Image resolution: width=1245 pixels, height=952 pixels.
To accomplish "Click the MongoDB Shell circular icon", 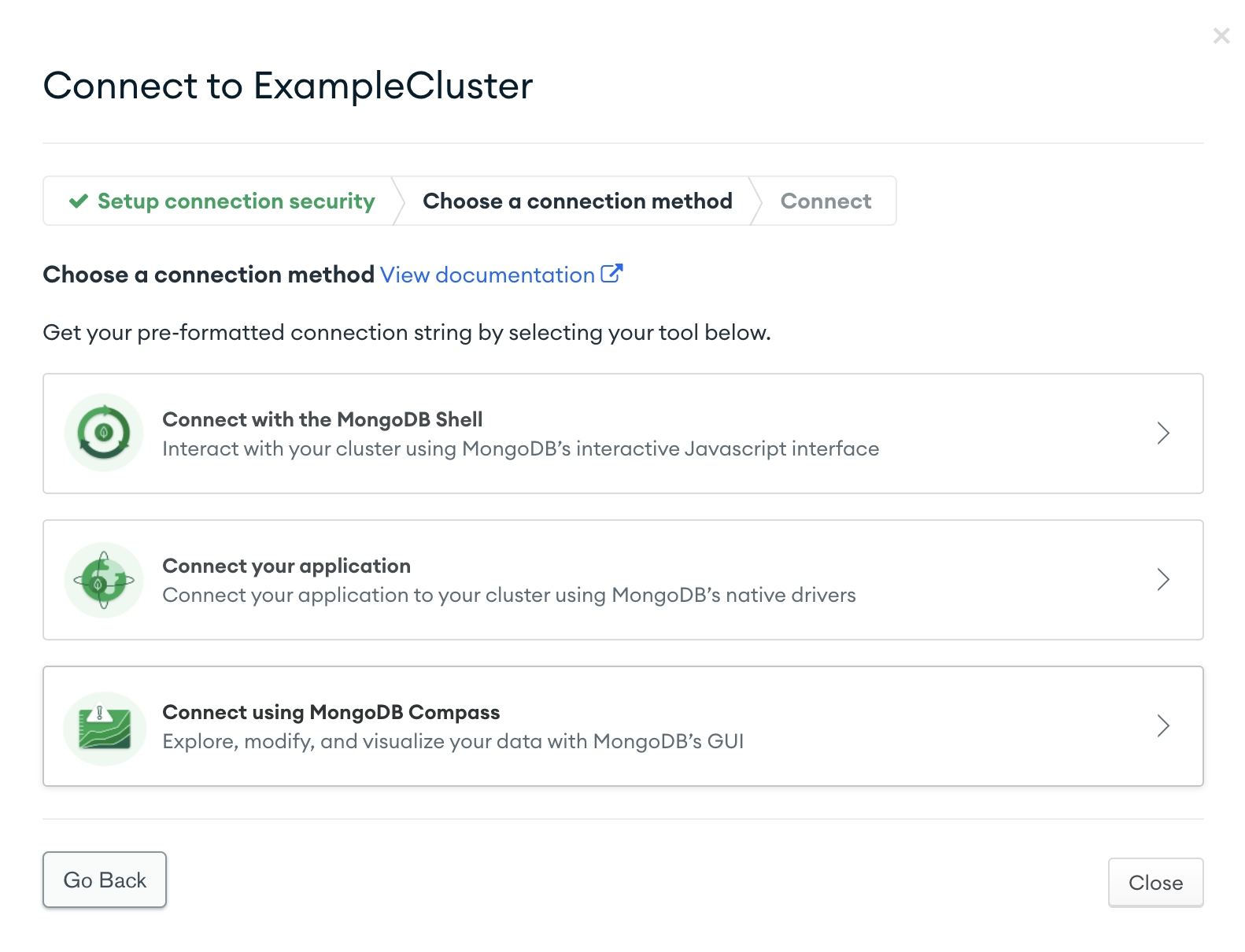I will 104,433.
